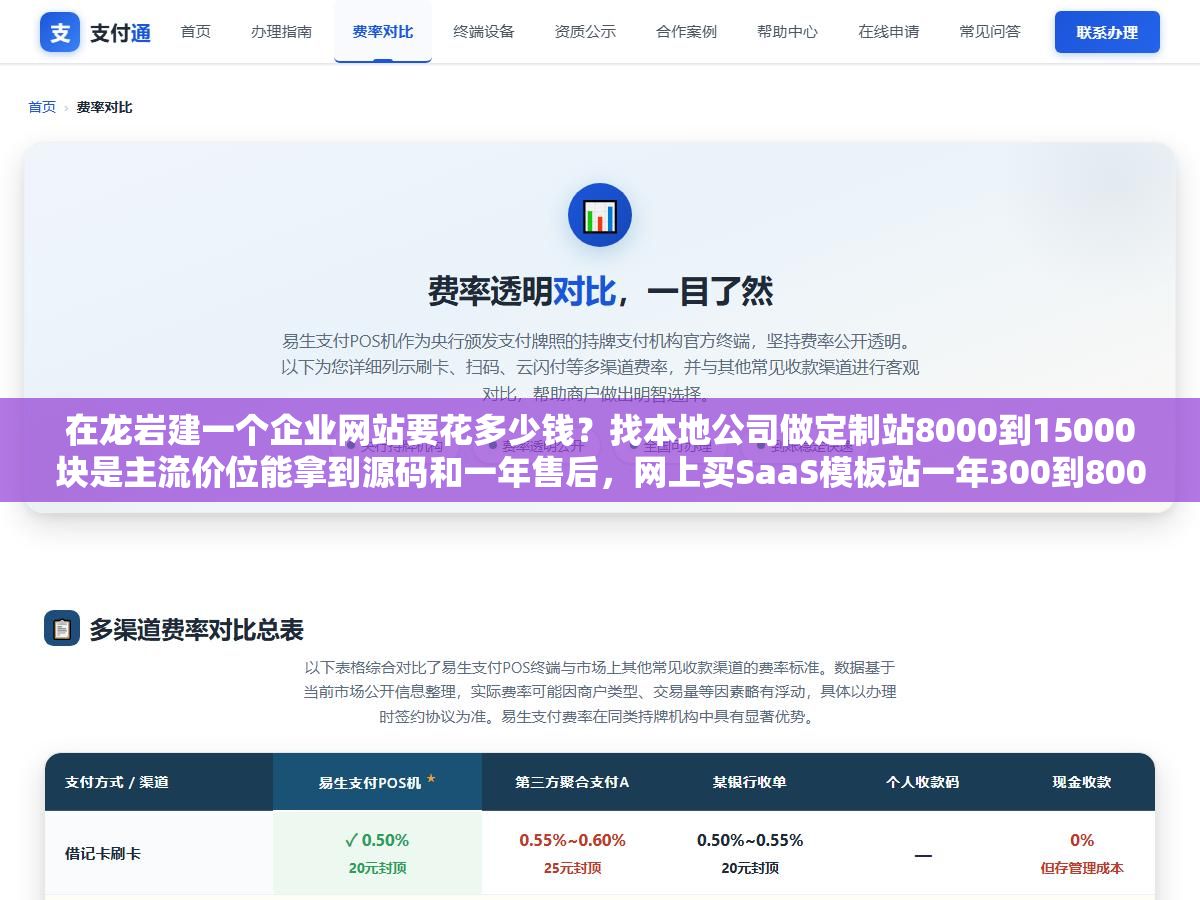Click the 借记卡刷卡 row label
The width and height of the screenshot is (1200, 900).
point(103,854)
